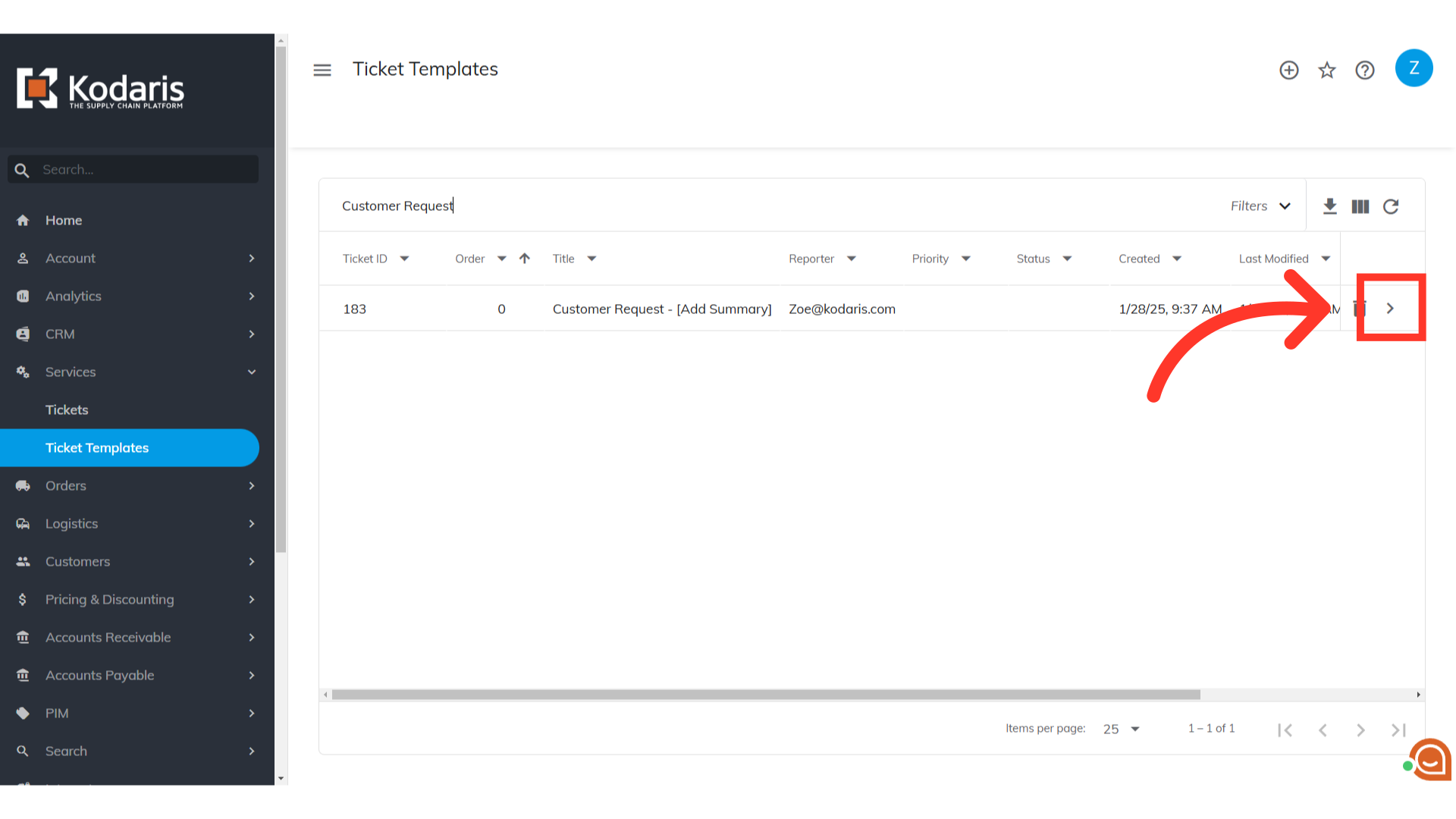The height and width of the screenshot is (819, 1456).
Task: Open the column chooser icon
Action: click(x=1360, y=206)
